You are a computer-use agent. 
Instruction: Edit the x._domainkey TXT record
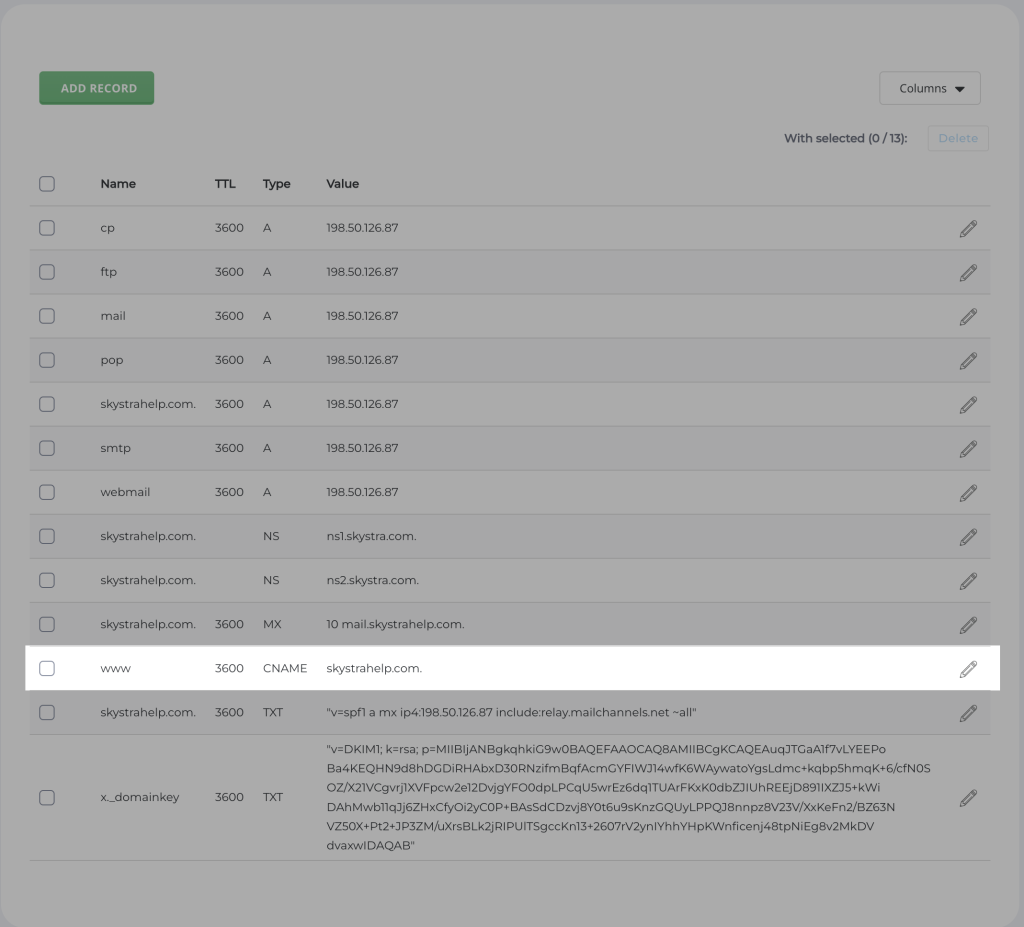[x=967, y=798]
